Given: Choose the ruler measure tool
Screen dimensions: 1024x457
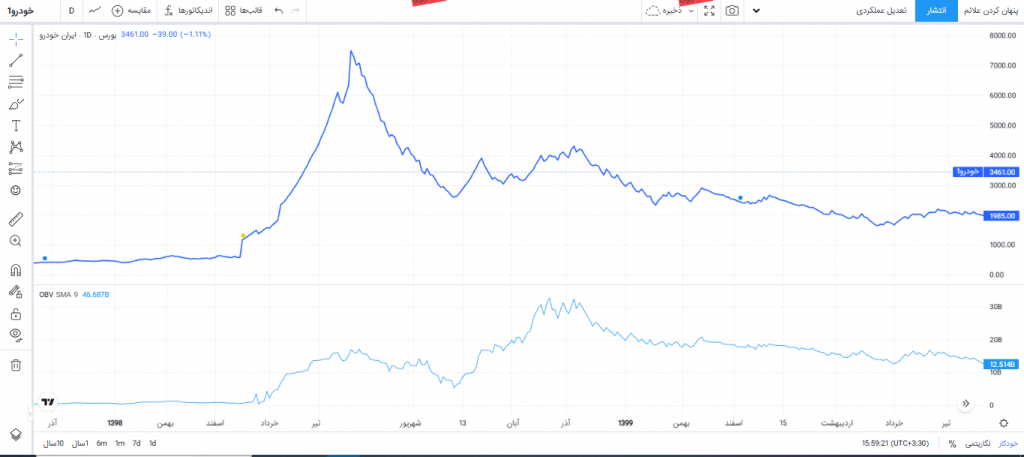Looking at the screenshot, I should pyautogui.click(x=16, y=219).
